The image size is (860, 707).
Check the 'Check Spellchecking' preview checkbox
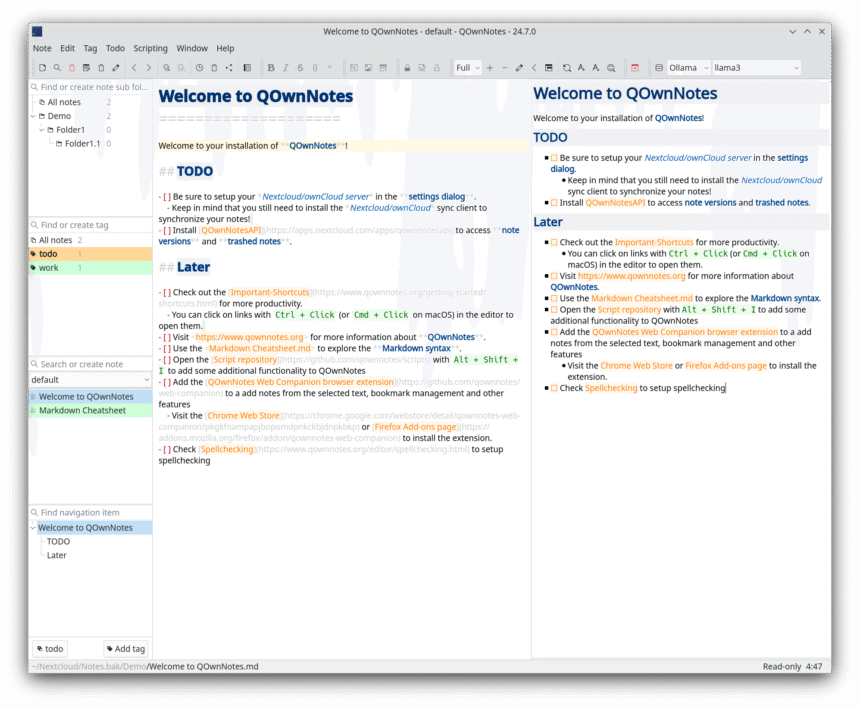click(x=555, y=388)
